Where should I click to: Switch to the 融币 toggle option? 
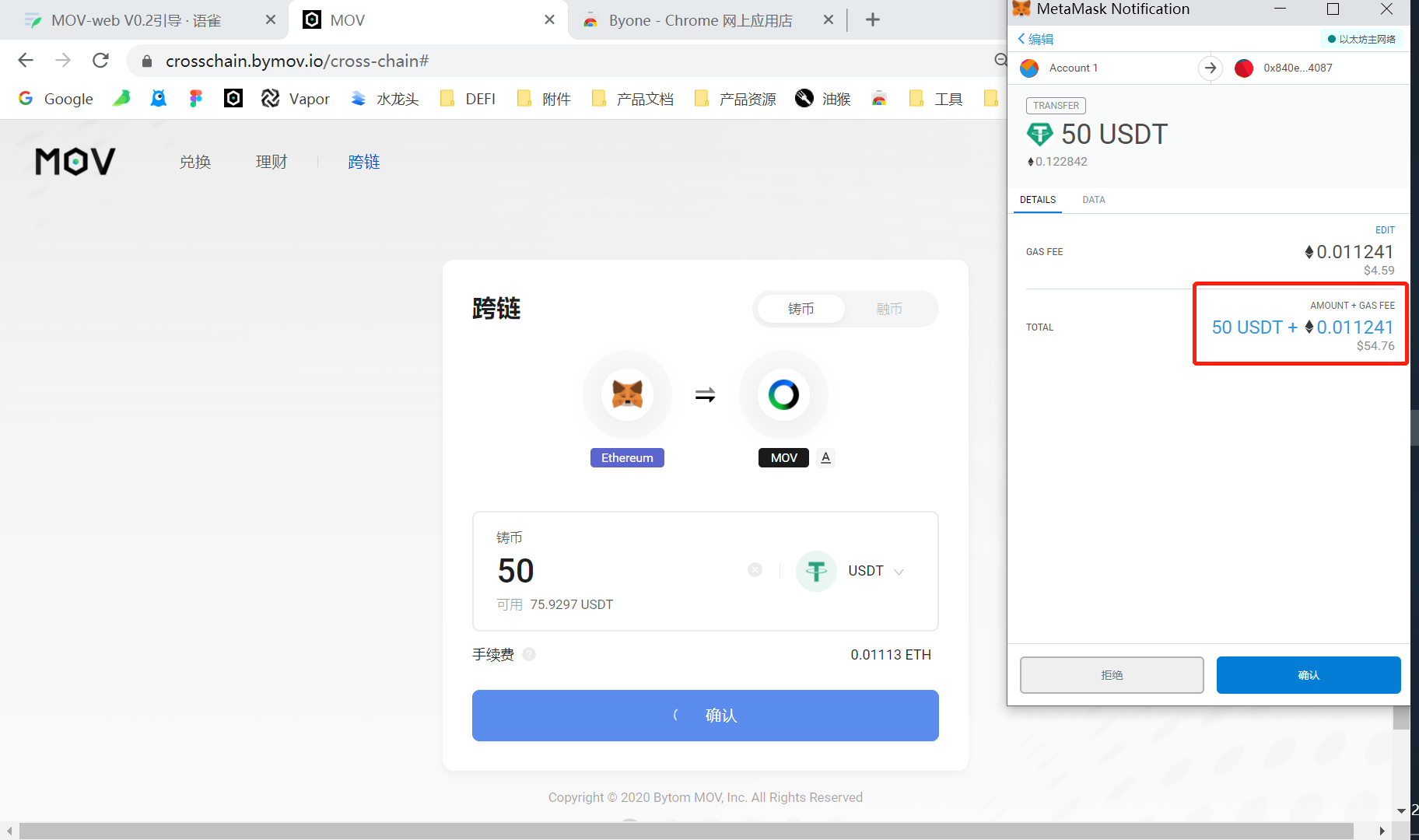[888, 309]
